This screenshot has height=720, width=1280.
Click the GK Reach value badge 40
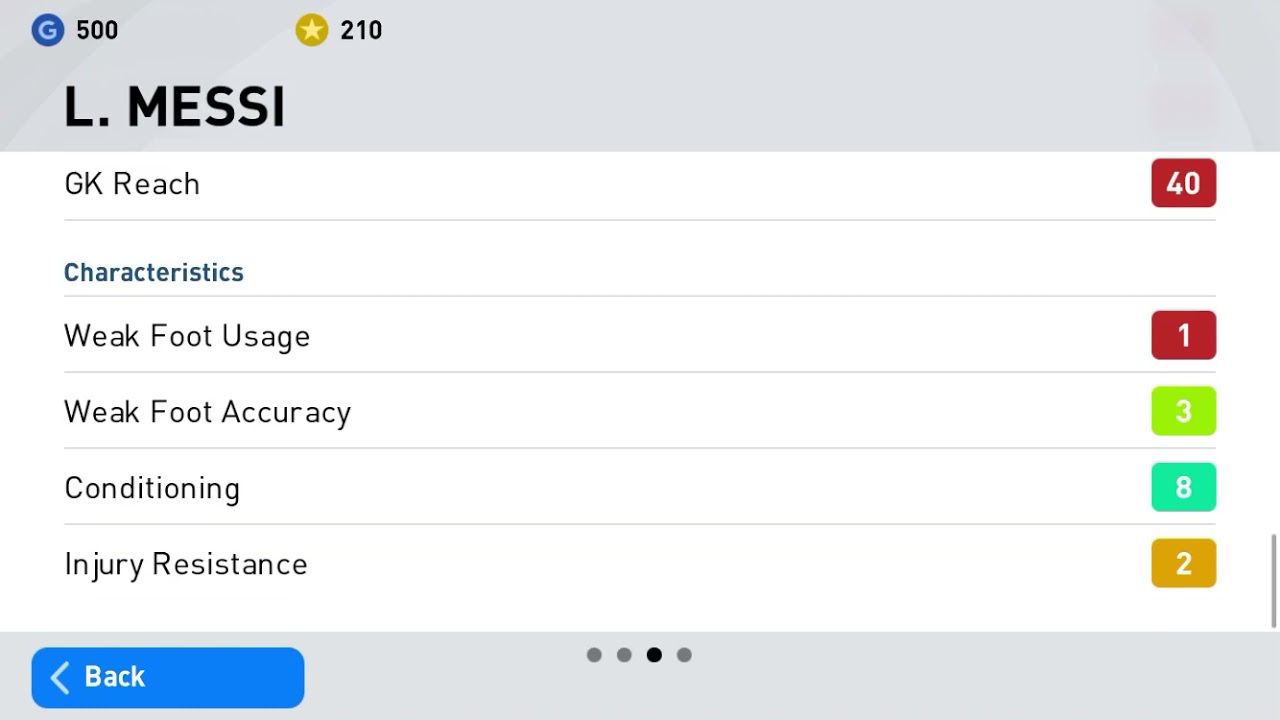coord(1183,183)
